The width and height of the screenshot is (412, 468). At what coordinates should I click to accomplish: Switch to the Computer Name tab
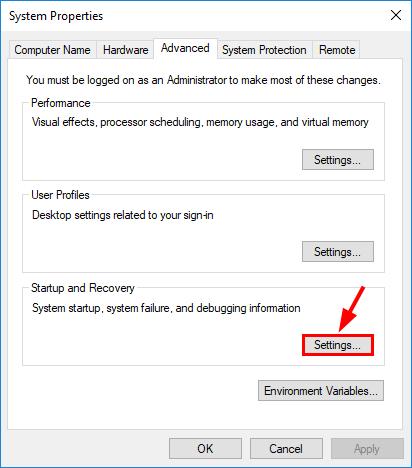click(x=52, y=50)
